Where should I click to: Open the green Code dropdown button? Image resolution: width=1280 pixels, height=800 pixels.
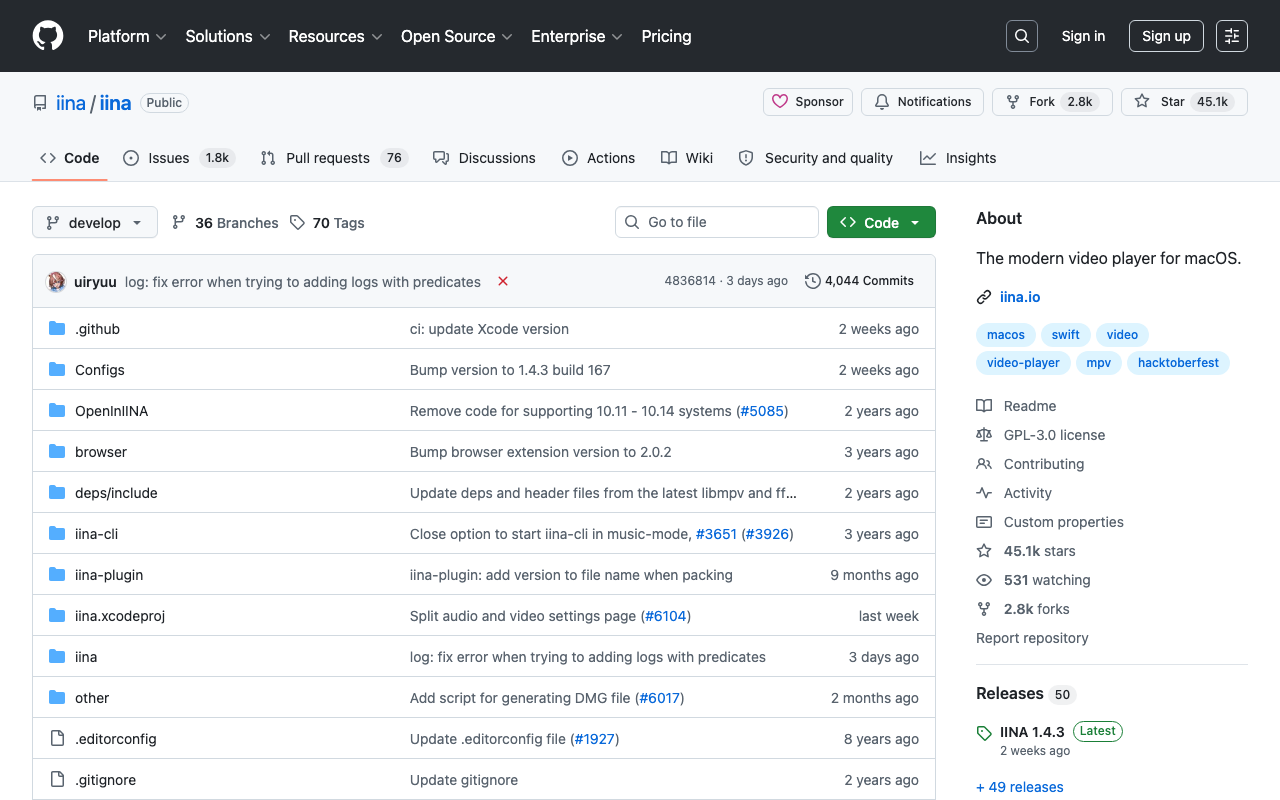(x=881, y=222)
